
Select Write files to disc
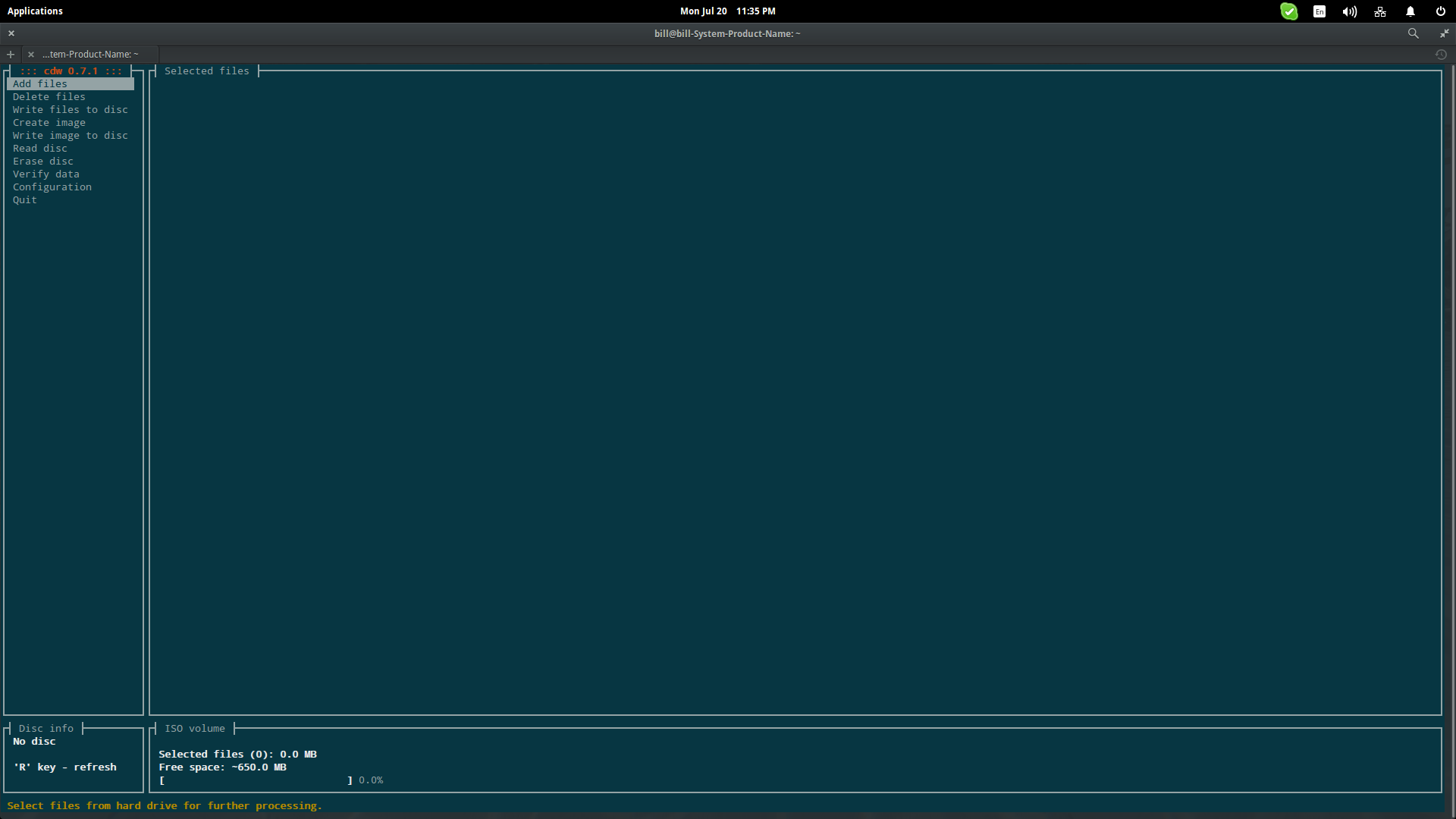[71, 110]
